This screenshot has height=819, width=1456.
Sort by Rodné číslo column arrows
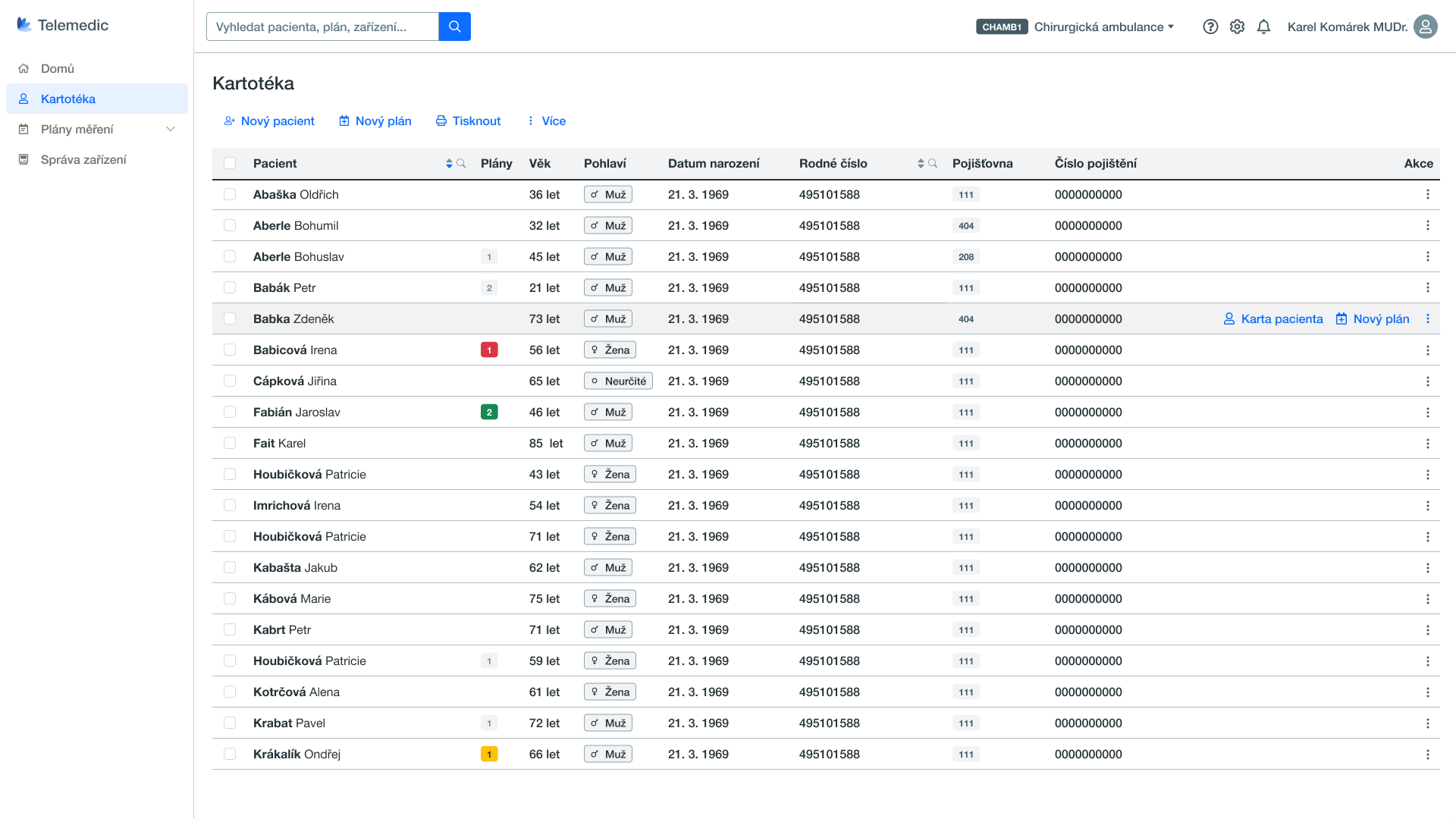(x=921, y=164)
